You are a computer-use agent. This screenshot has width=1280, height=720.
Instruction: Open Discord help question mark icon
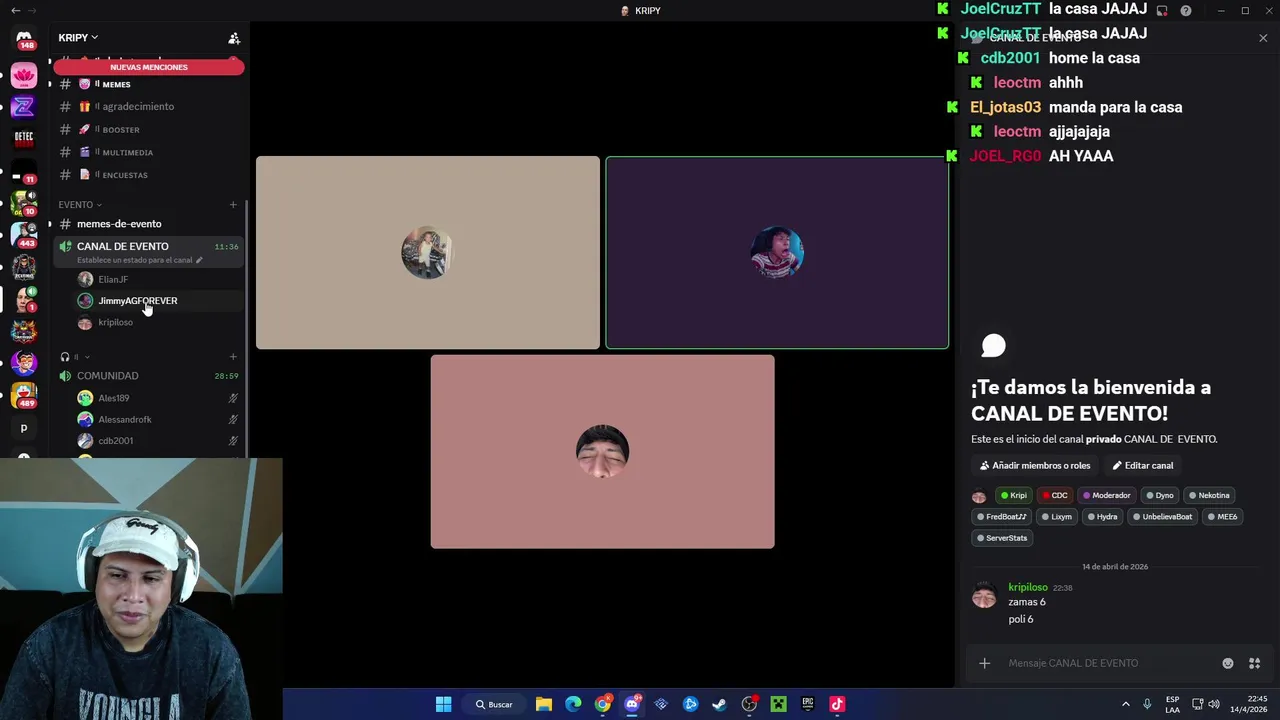point(1186,10)
